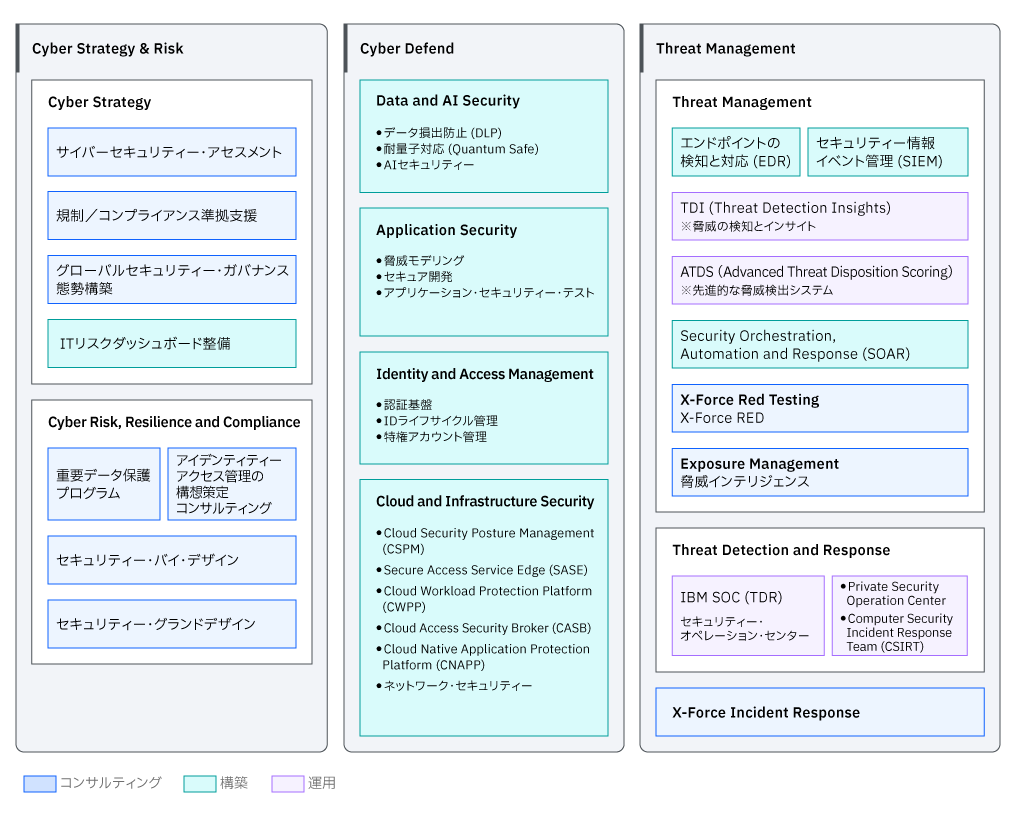The width and height of the screenshot is (1016, 816).
Task: Click Application Security heading
Action: click(446, 230)
